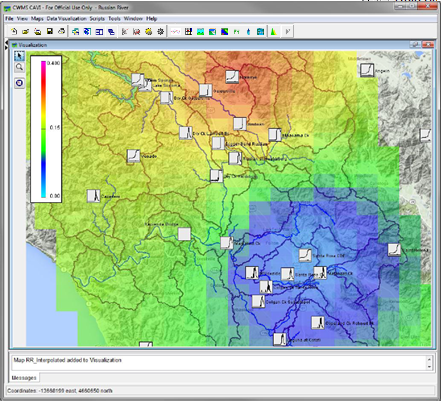Click the red scatter chart toolbar icon
The width and height of the screenshot is (441, 401).
coord(136,32)
